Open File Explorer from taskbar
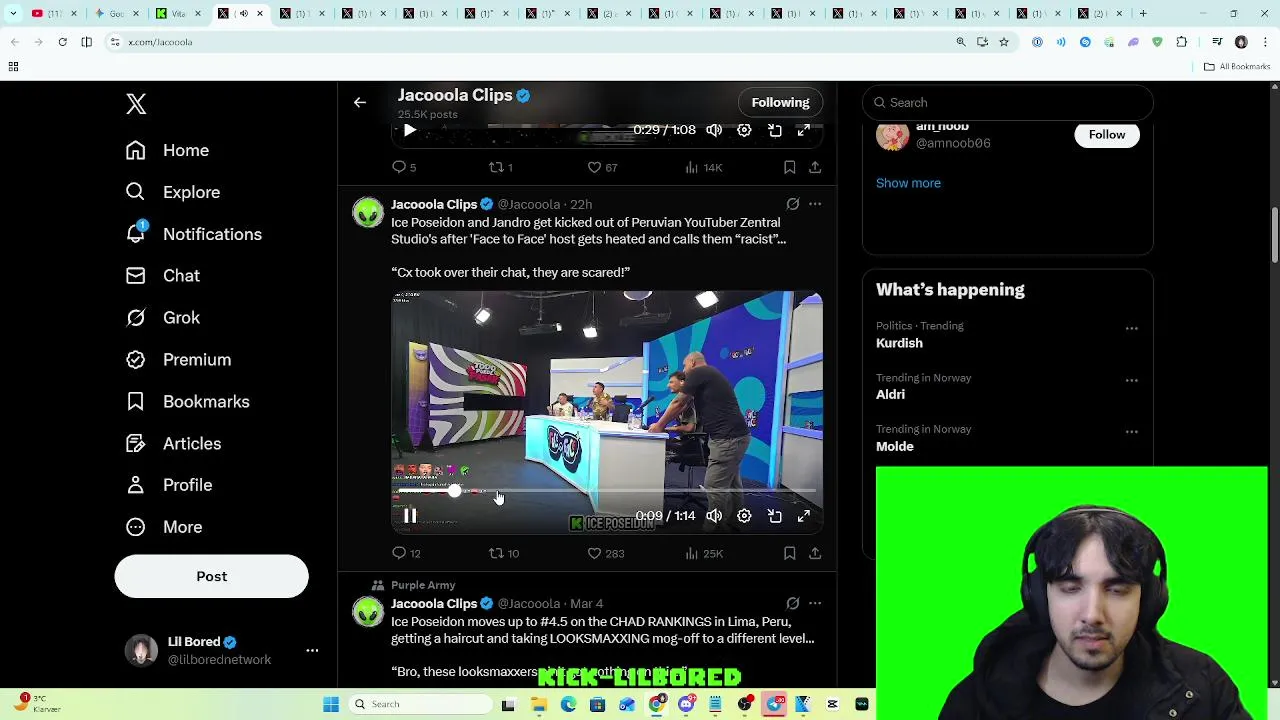The height and width of the screenshot is (720, 1280). 538,704
